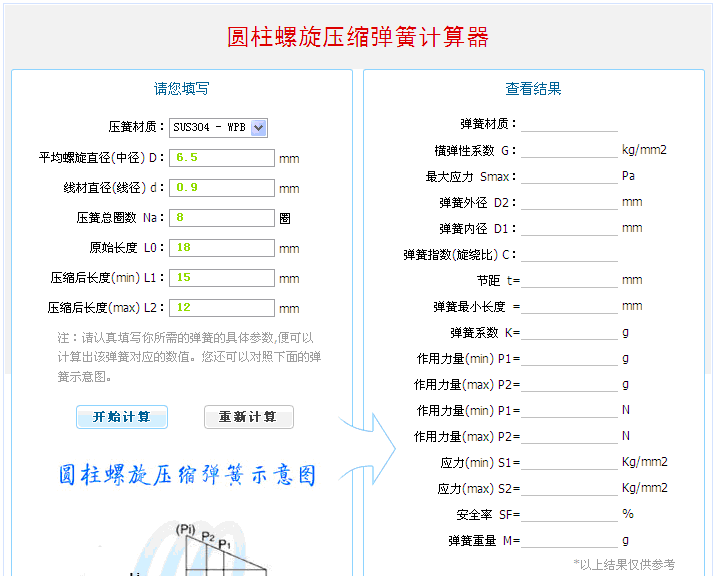Select the 弹簧重量 M result field
716x576 pixels.
coord(569,540)
